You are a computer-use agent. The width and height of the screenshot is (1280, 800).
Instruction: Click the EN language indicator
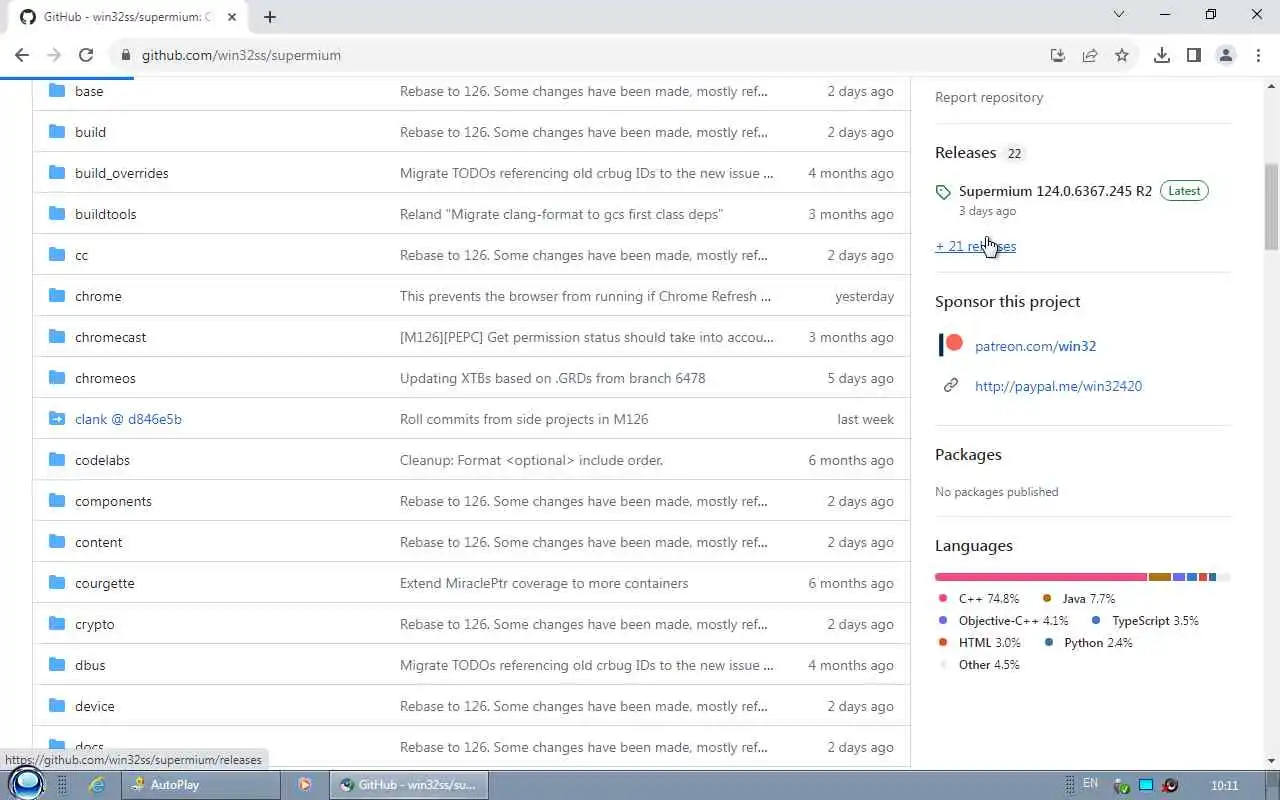(x=1090, y=784)
